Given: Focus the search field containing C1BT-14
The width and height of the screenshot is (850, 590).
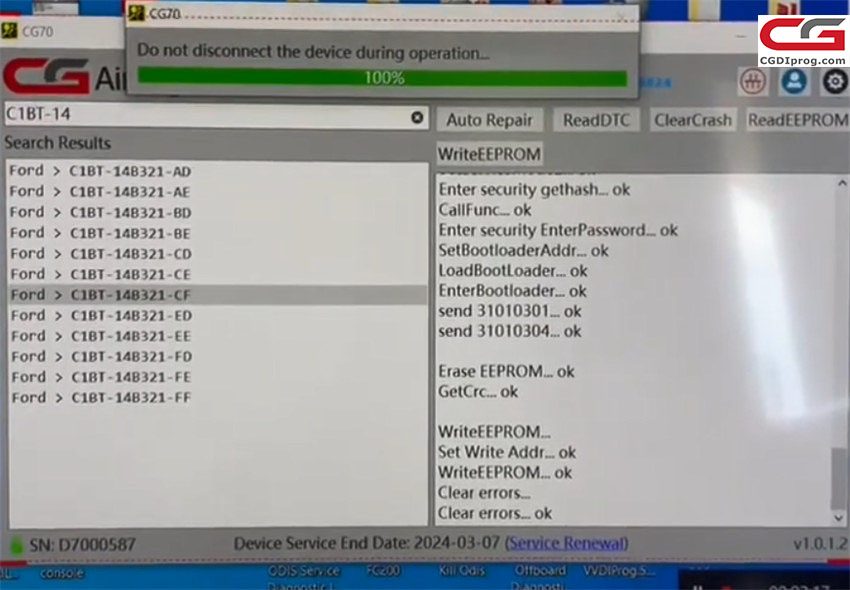Looking at the screenshot, I should 217,116.
